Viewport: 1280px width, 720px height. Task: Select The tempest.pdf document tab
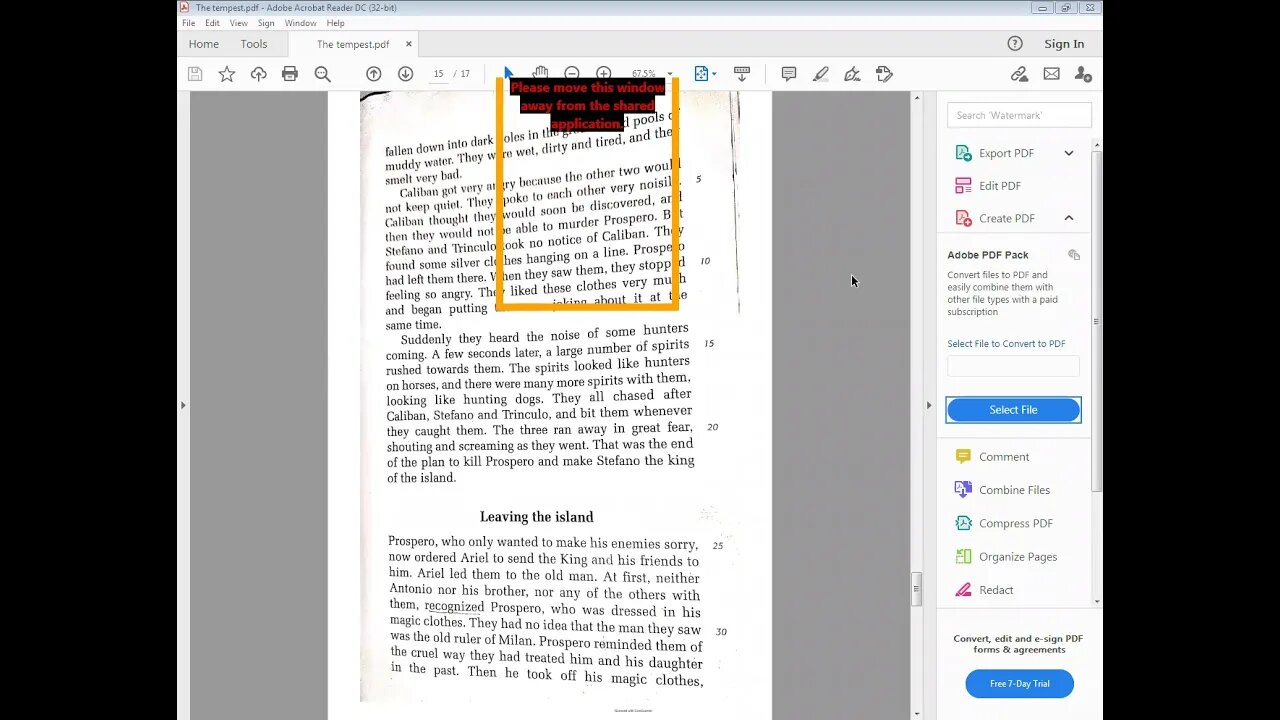[x=353, y=44]
